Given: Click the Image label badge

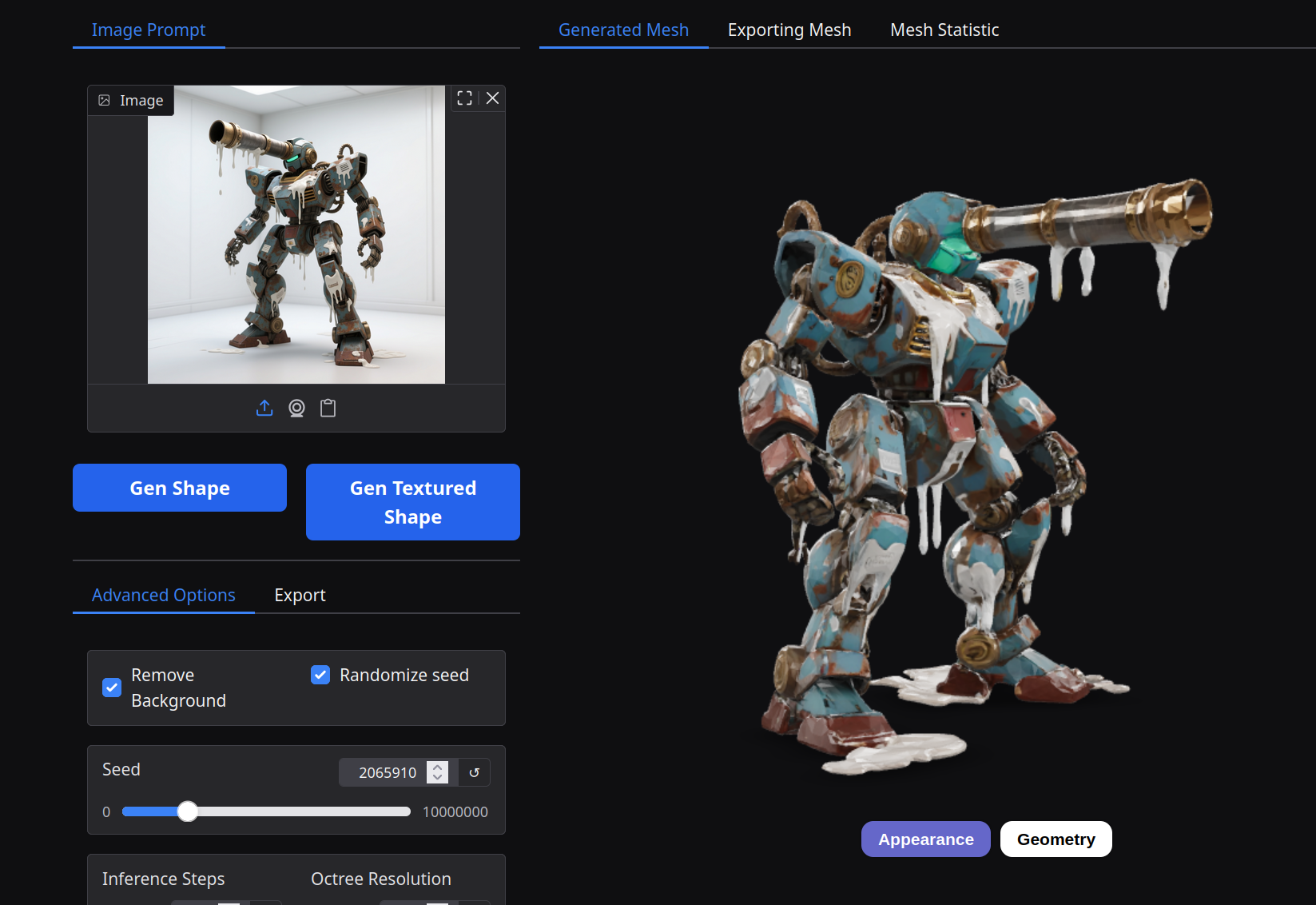Looking at the screenshot, I should pyautogui.click(x=131, y=101).
